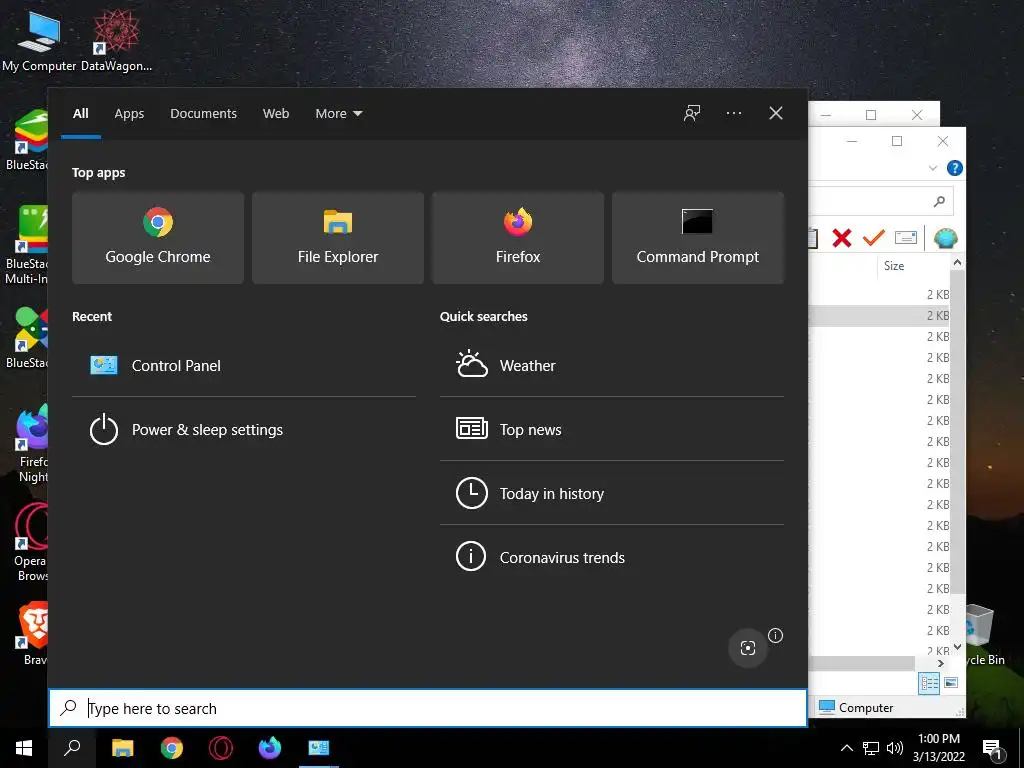Show hidden system tray icons chevron

click(x=846, y=748)
